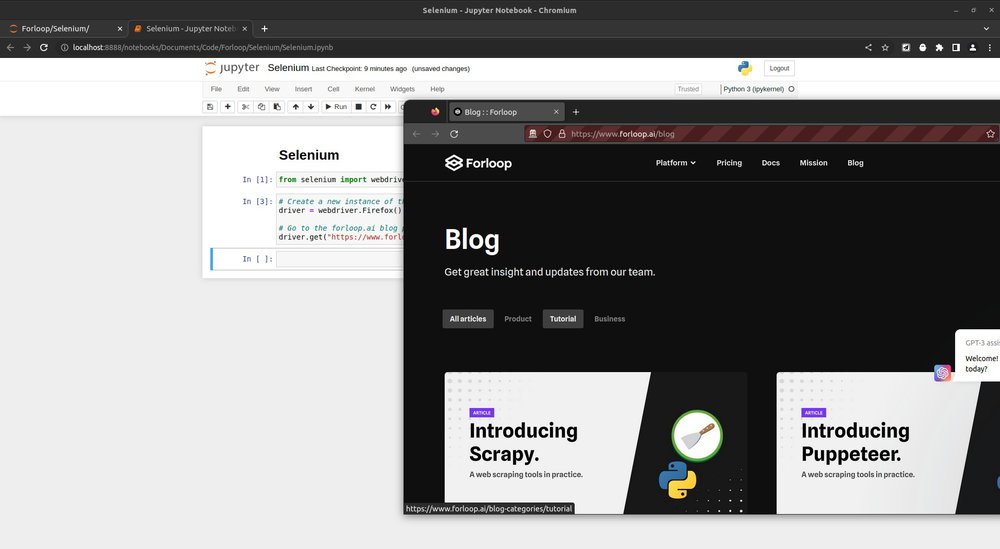Filter blog by Tutorial category

click(563, 319)
